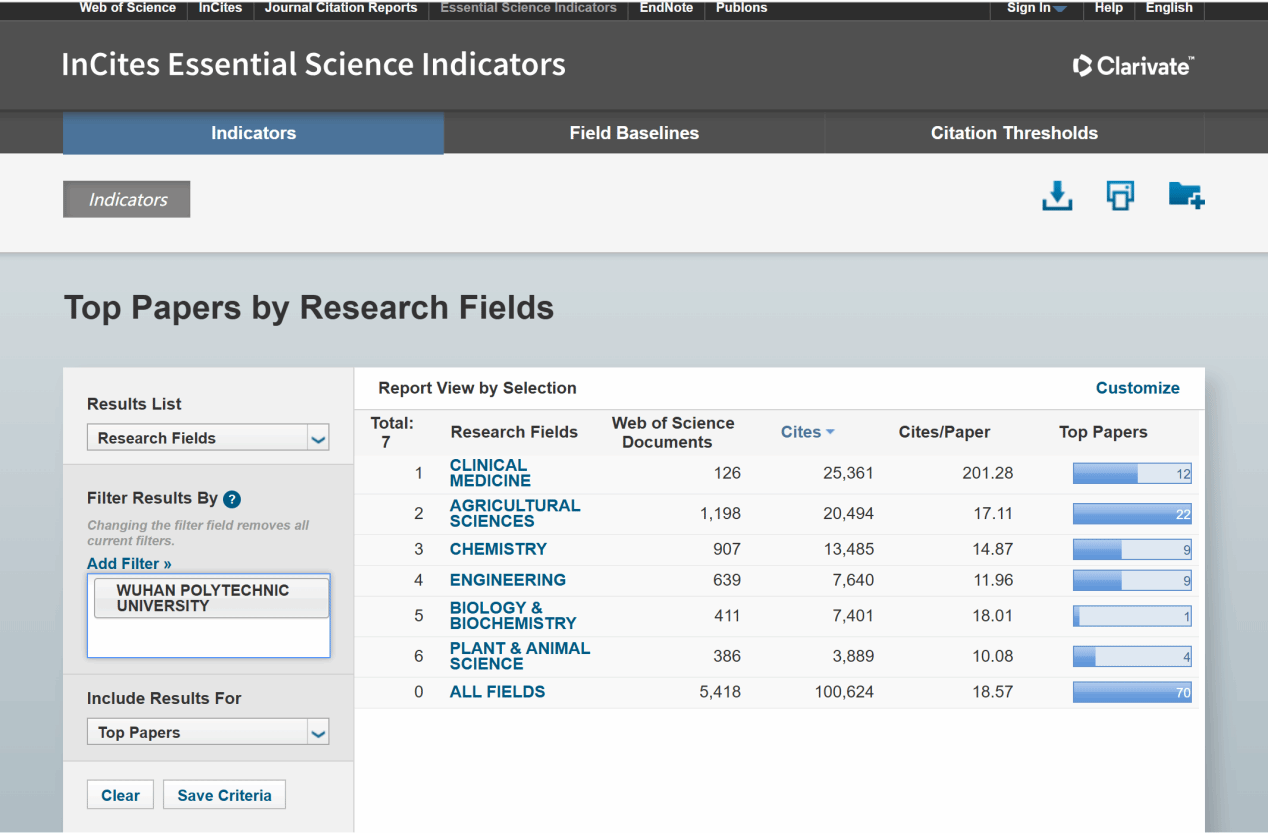Click the Report View by Selection heading
The image size is (1268, 833).
477,388
